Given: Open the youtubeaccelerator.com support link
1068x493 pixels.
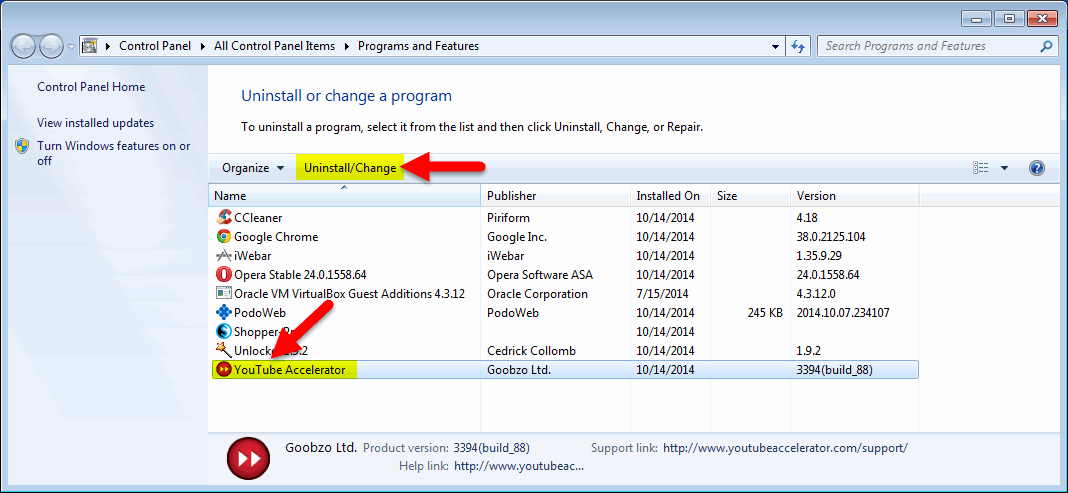Looking at the screenshot, I should click(785, 448).
